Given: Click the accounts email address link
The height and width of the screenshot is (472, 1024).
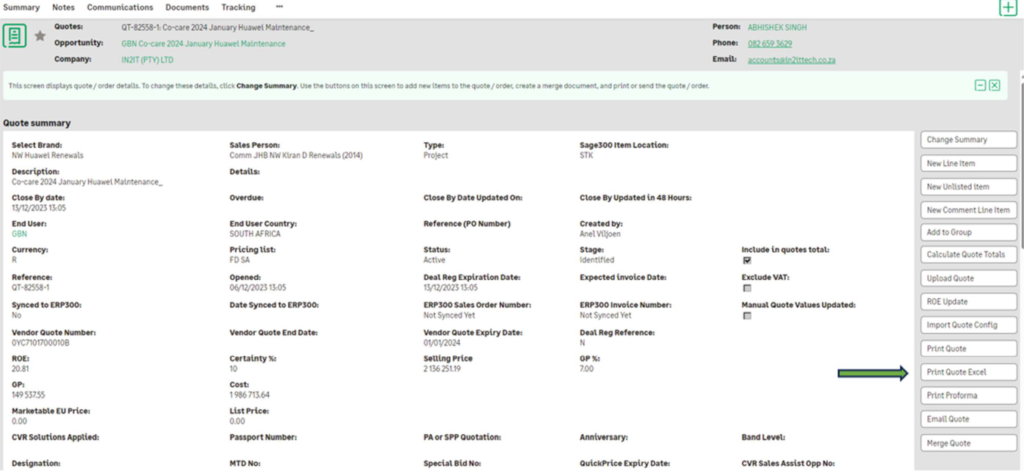Looking at the screenshot, I should (x=791, y=60).
